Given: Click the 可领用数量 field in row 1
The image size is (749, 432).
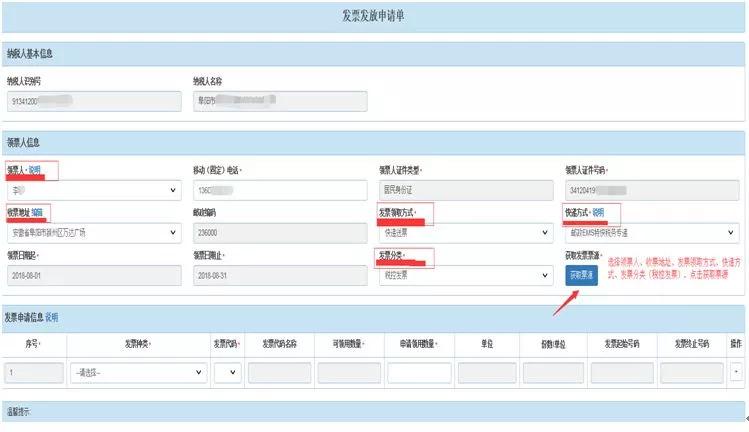Looking at the screenshot, I should point(349,373).
